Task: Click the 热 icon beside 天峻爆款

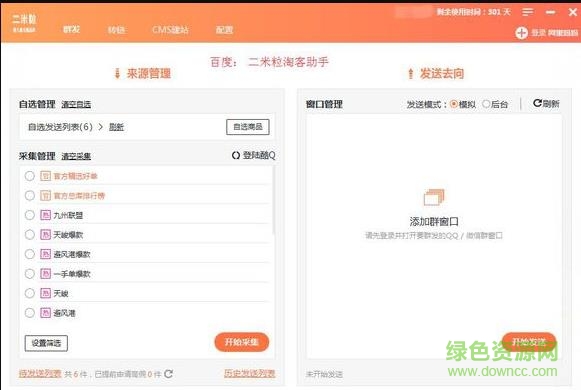Action: (x=45, y=234)
